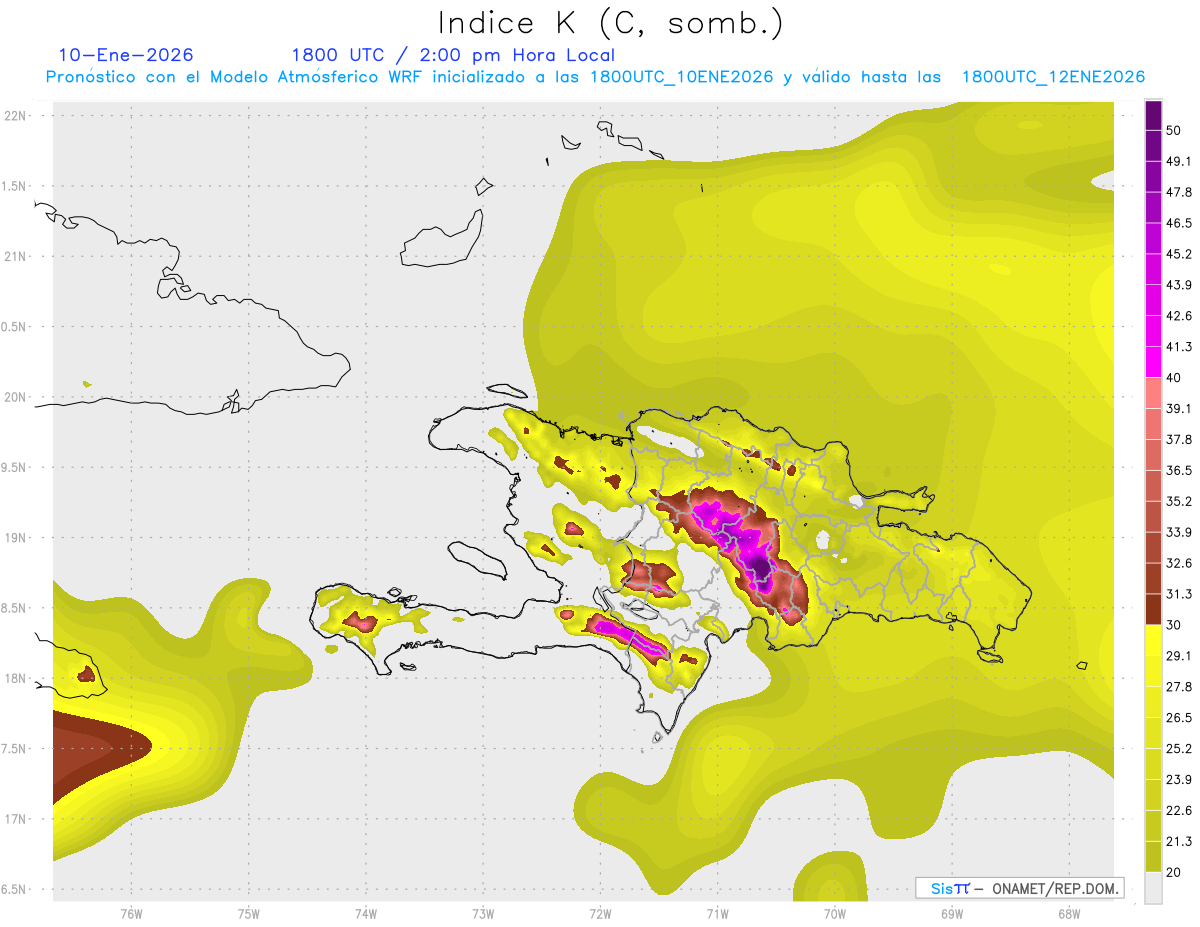Click the longitude label "76W"
The image size is (1200, 927).
pos(131,913)
